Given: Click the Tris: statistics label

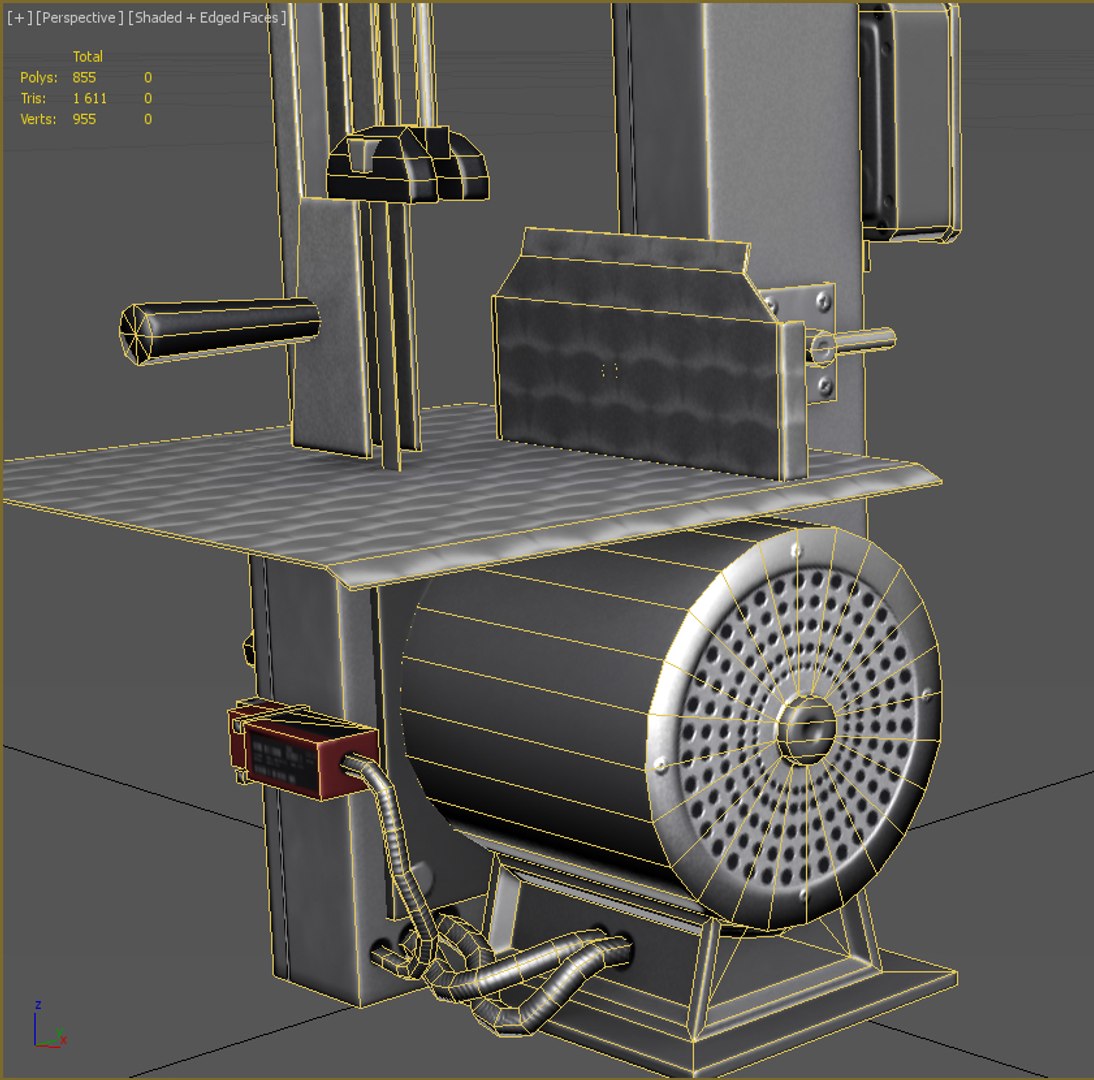Looking at the screenshot, I should pos(33,98).
